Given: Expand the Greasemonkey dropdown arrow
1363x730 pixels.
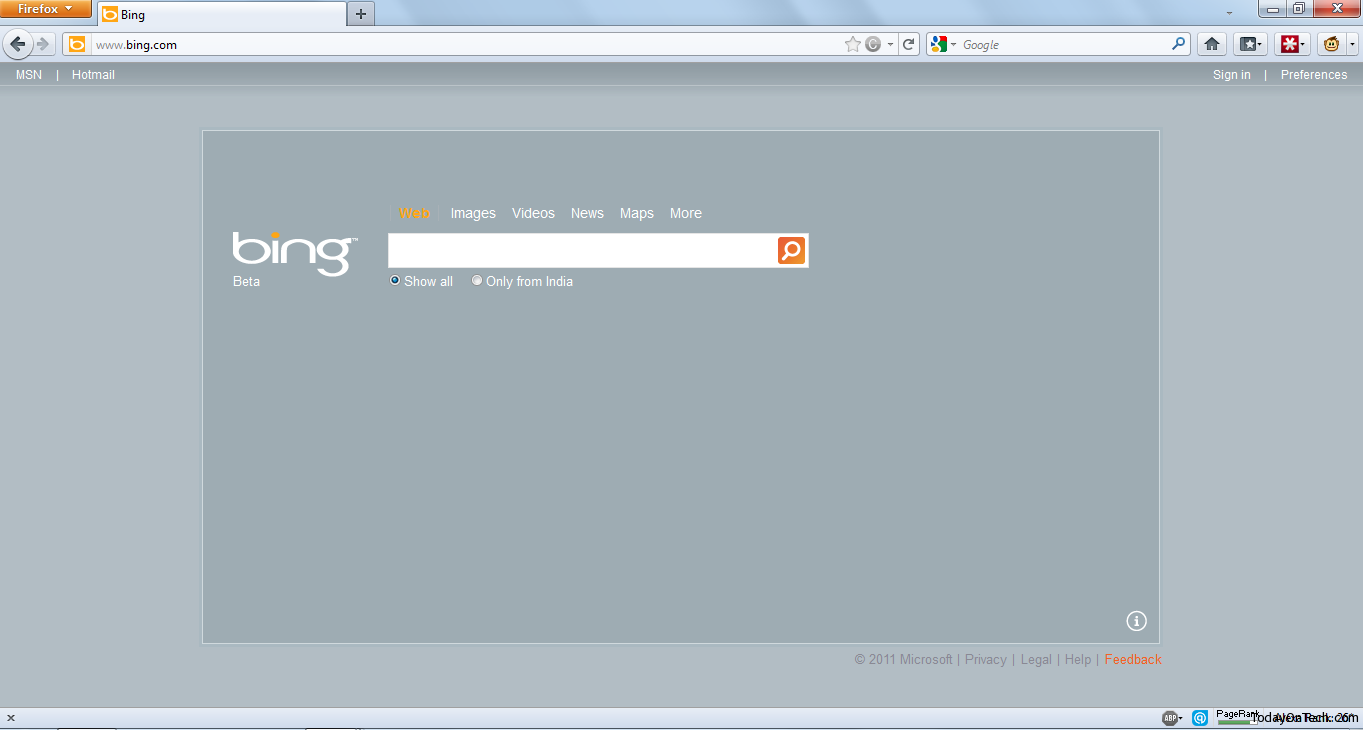Looking at the screenshot, I should pos(1352,44).
